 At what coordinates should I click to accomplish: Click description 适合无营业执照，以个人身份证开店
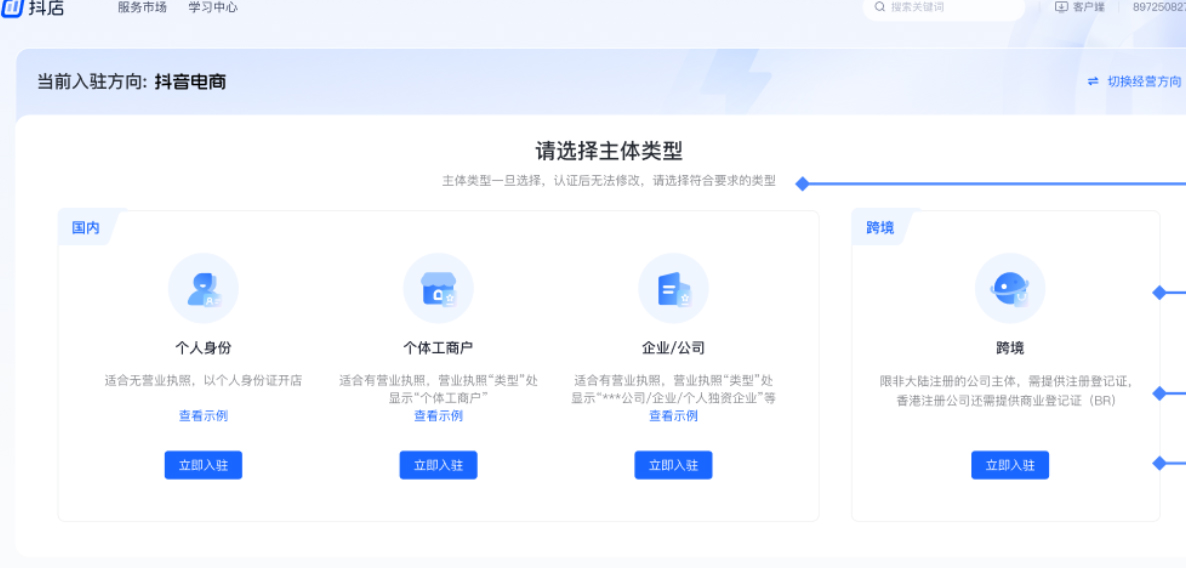point(203,380)
